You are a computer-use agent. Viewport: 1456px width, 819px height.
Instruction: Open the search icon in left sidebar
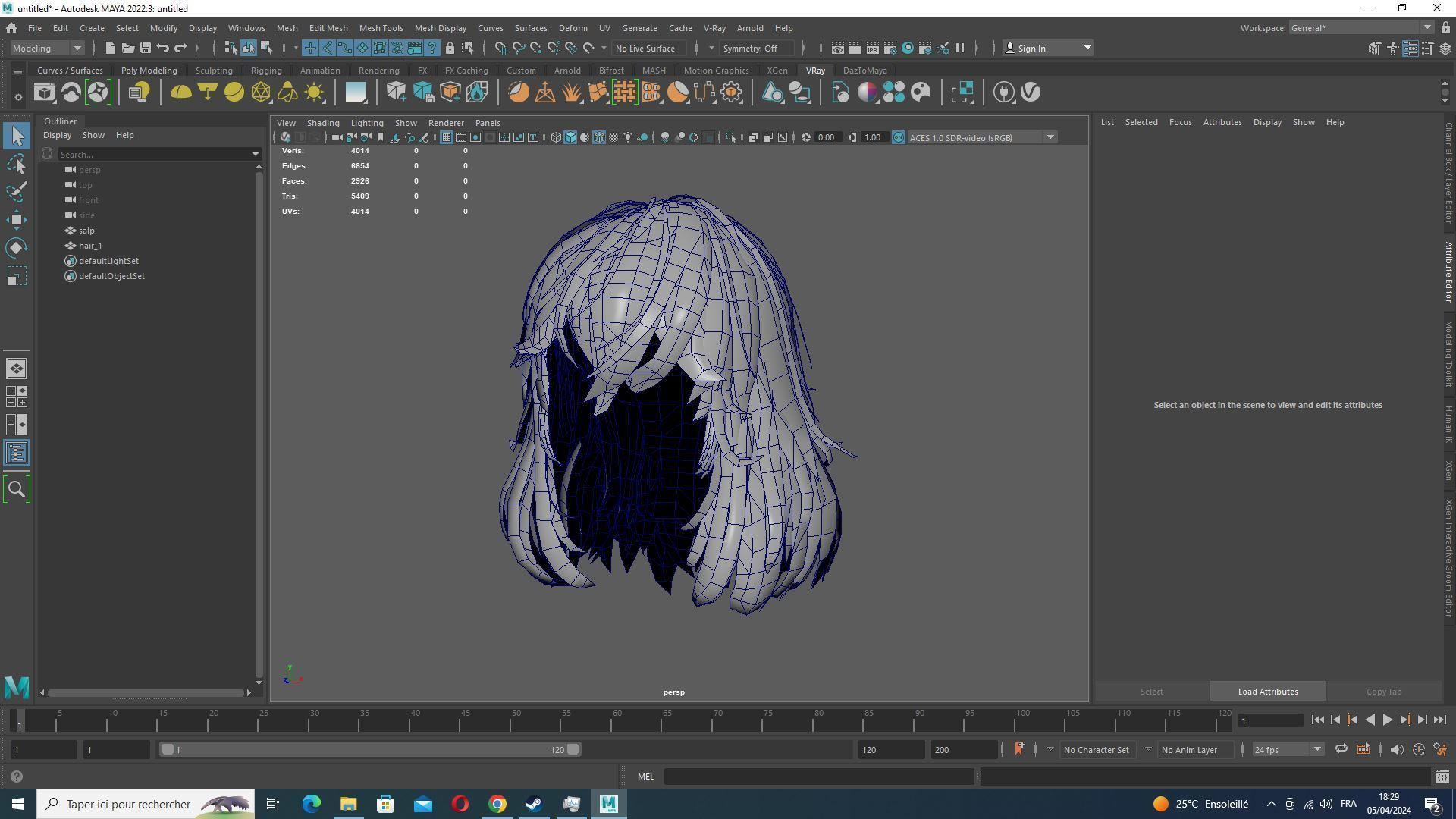pos(17,489)
